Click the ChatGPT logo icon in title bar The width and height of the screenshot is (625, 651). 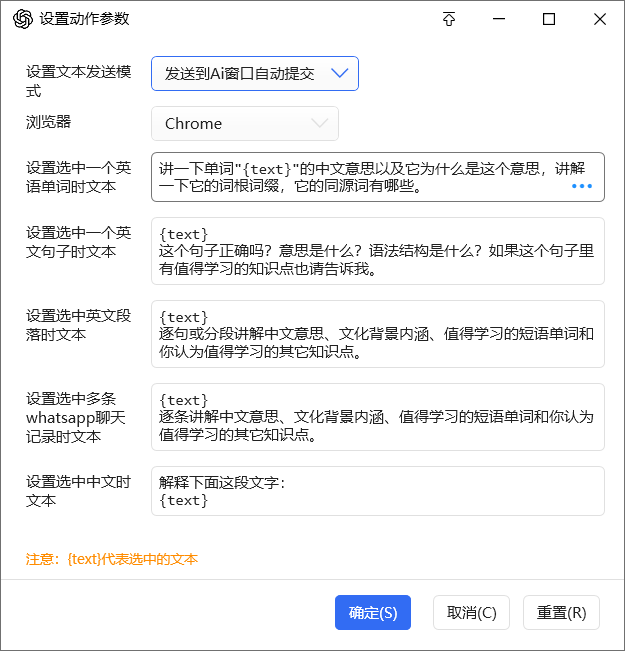[22, 19]
